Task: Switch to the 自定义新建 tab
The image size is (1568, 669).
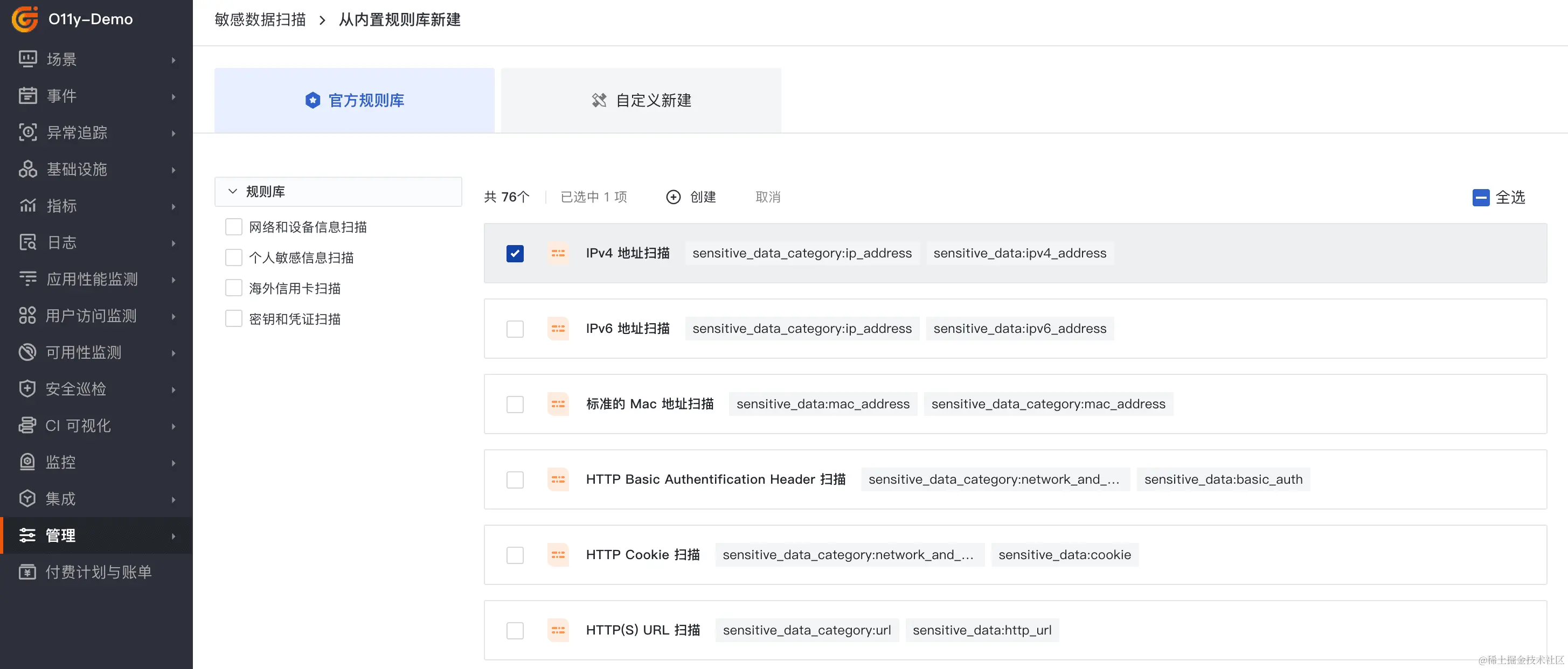Action: tap(640, 100)
